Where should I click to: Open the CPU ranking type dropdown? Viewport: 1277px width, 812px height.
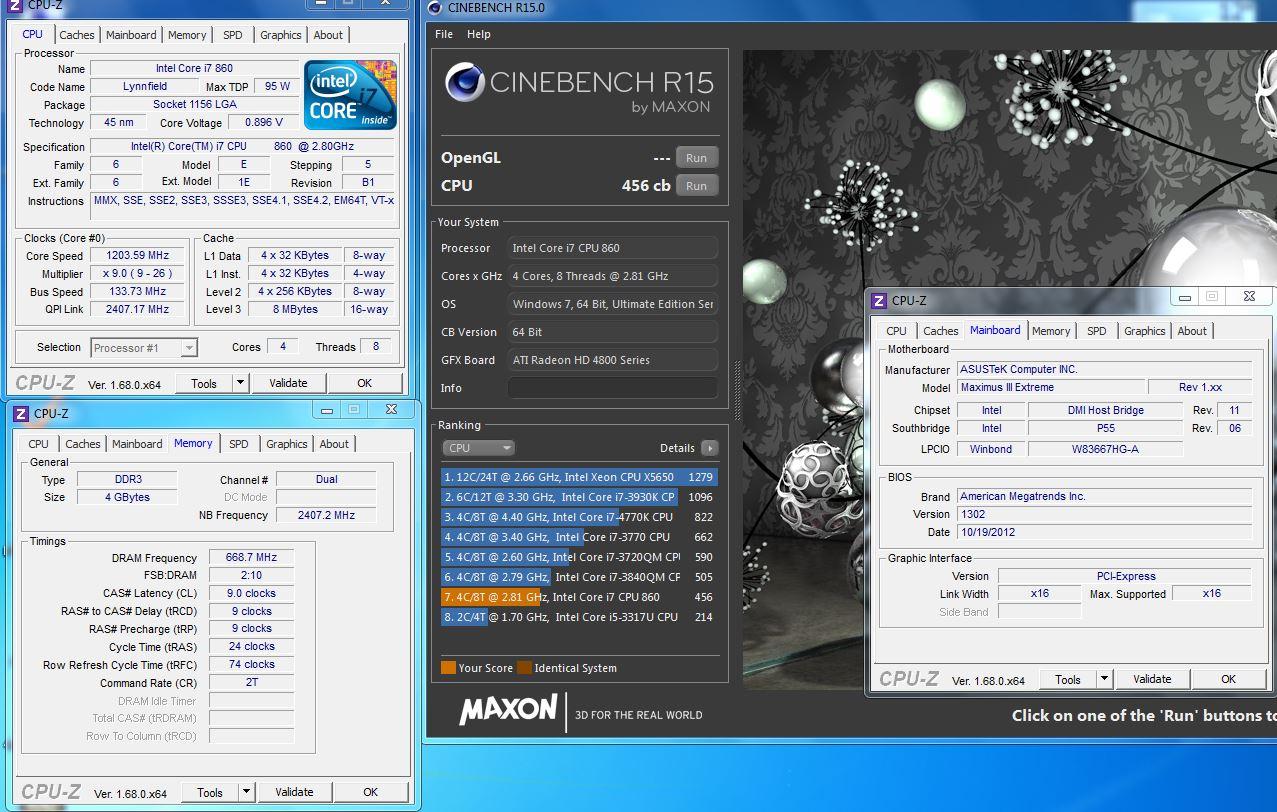point(479,448)
